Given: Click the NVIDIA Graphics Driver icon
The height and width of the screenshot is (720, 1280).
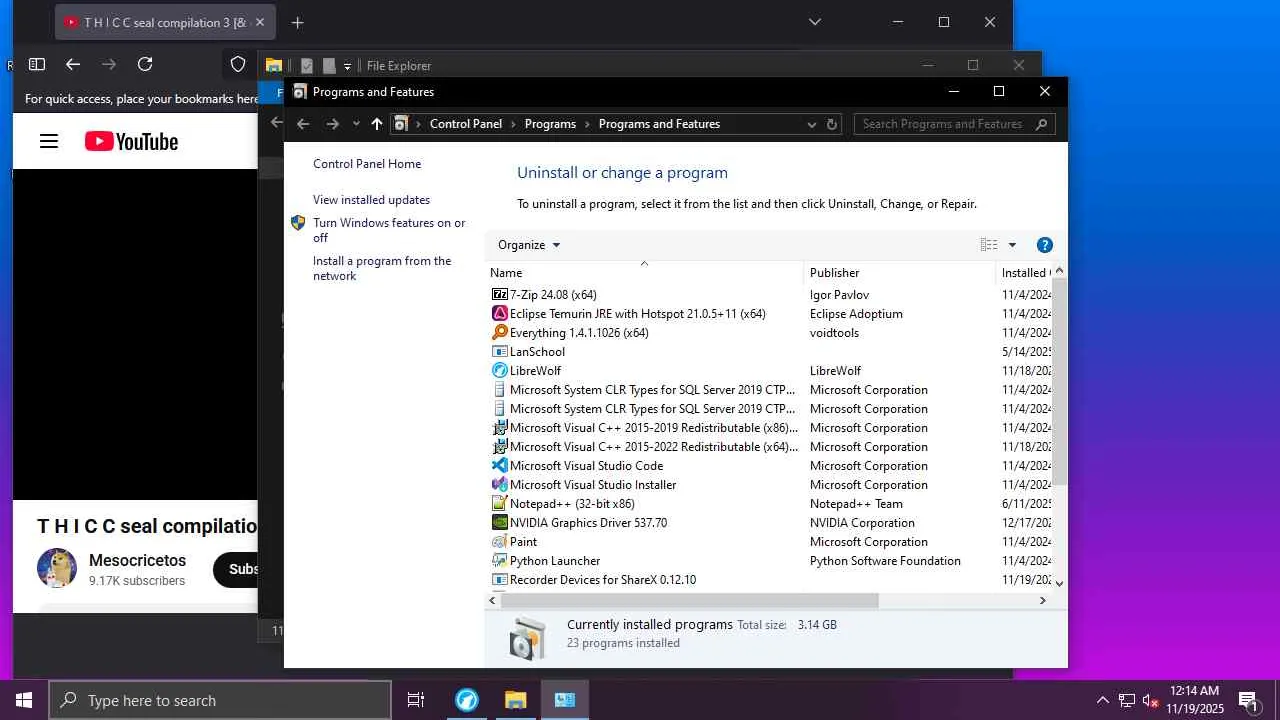Looking at the screenshot, I should click(x=500, y=523).
